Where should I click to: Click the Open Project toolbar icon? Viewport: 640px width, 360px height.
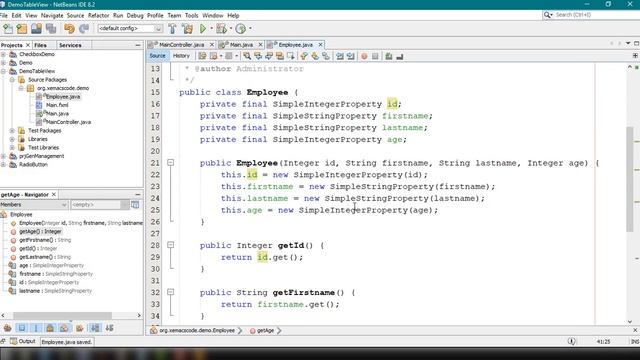36,29
